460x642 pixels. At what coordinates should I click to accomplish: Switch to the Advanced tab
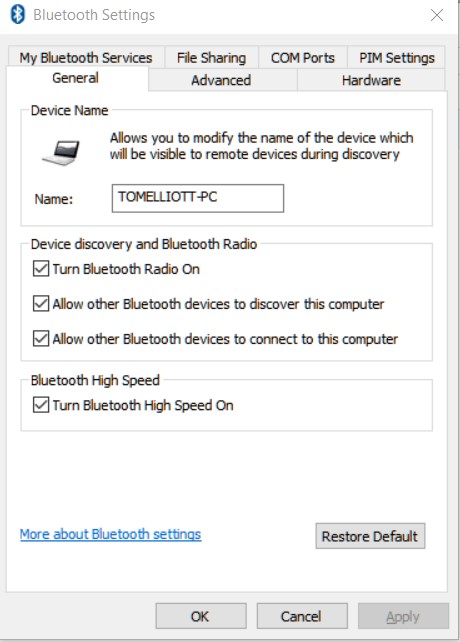[x=221, y=80]
